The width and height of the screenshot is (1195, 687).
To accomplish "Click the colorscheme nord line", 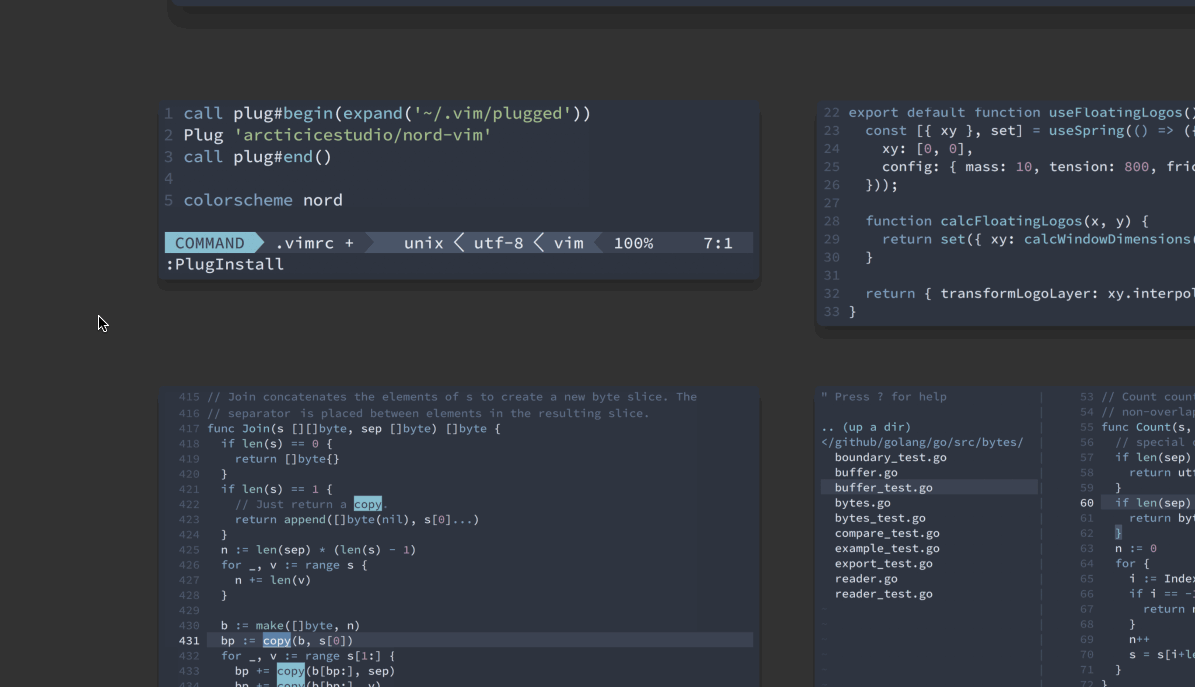I will (263, 200).
